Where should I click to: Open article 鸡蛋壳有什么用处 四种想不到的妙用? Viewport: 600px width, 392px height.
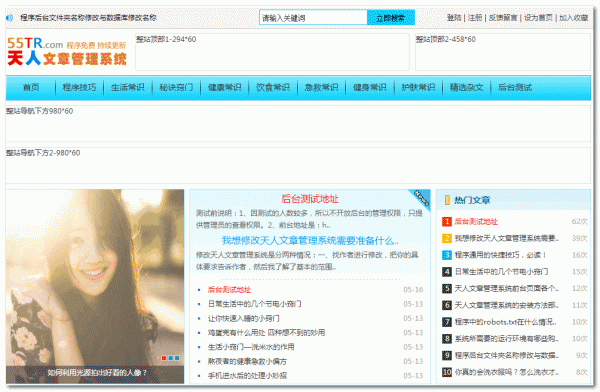tap(266, 333)
